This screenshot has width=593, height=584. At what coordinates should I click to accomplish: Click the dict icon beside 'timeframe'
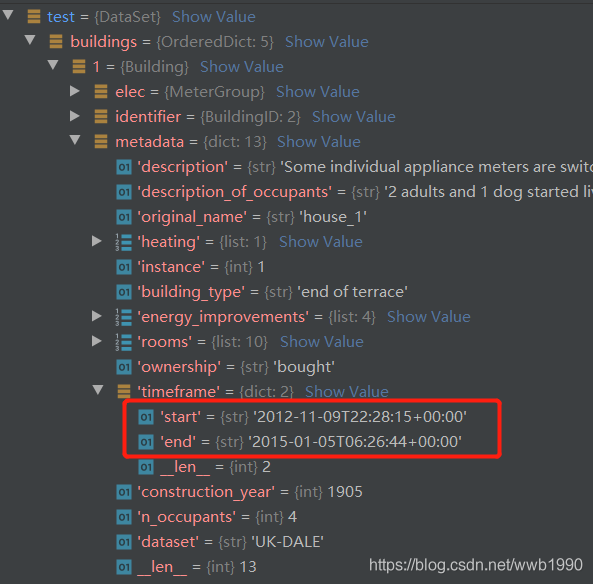coord(124,391)
